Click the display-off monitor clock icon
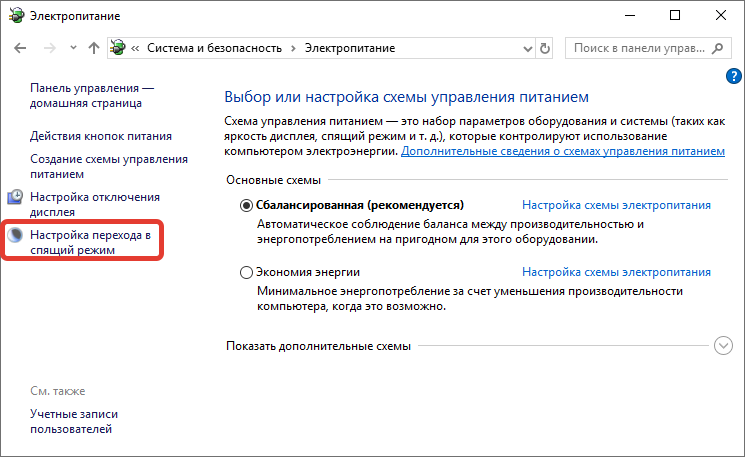The height and width of the screenshot is (457, 745). point(15,197)
